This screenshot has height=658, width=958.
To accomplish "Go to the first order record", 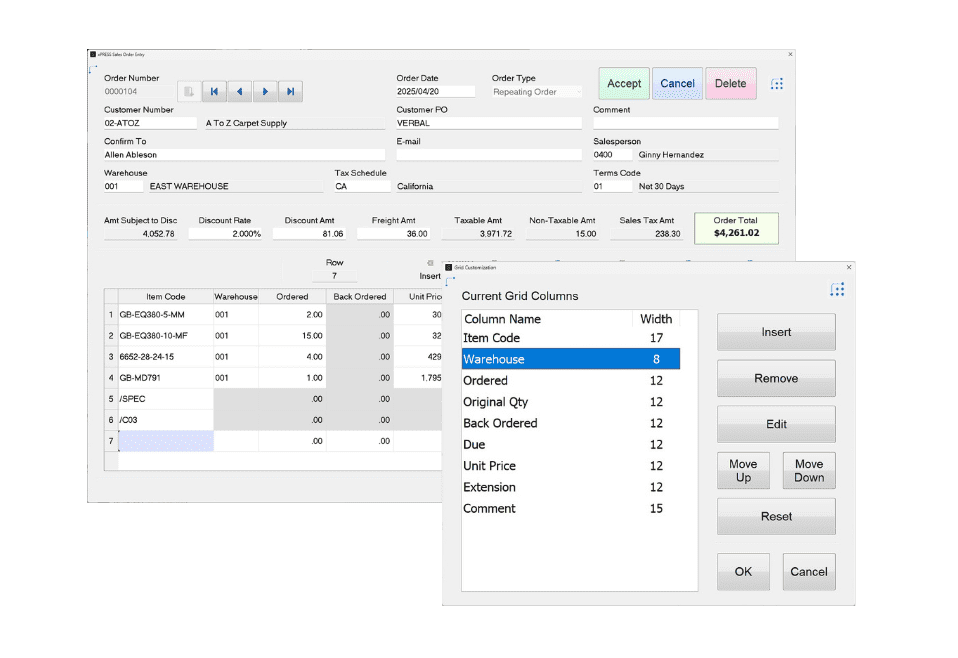I will [x=214, y=91].
